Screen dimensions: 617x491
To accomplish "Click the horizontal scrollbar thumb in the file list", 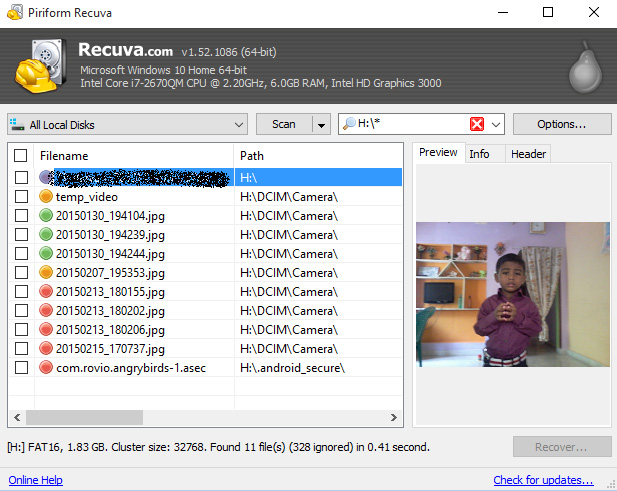I will pyautogui.click(x=84, y=417).
